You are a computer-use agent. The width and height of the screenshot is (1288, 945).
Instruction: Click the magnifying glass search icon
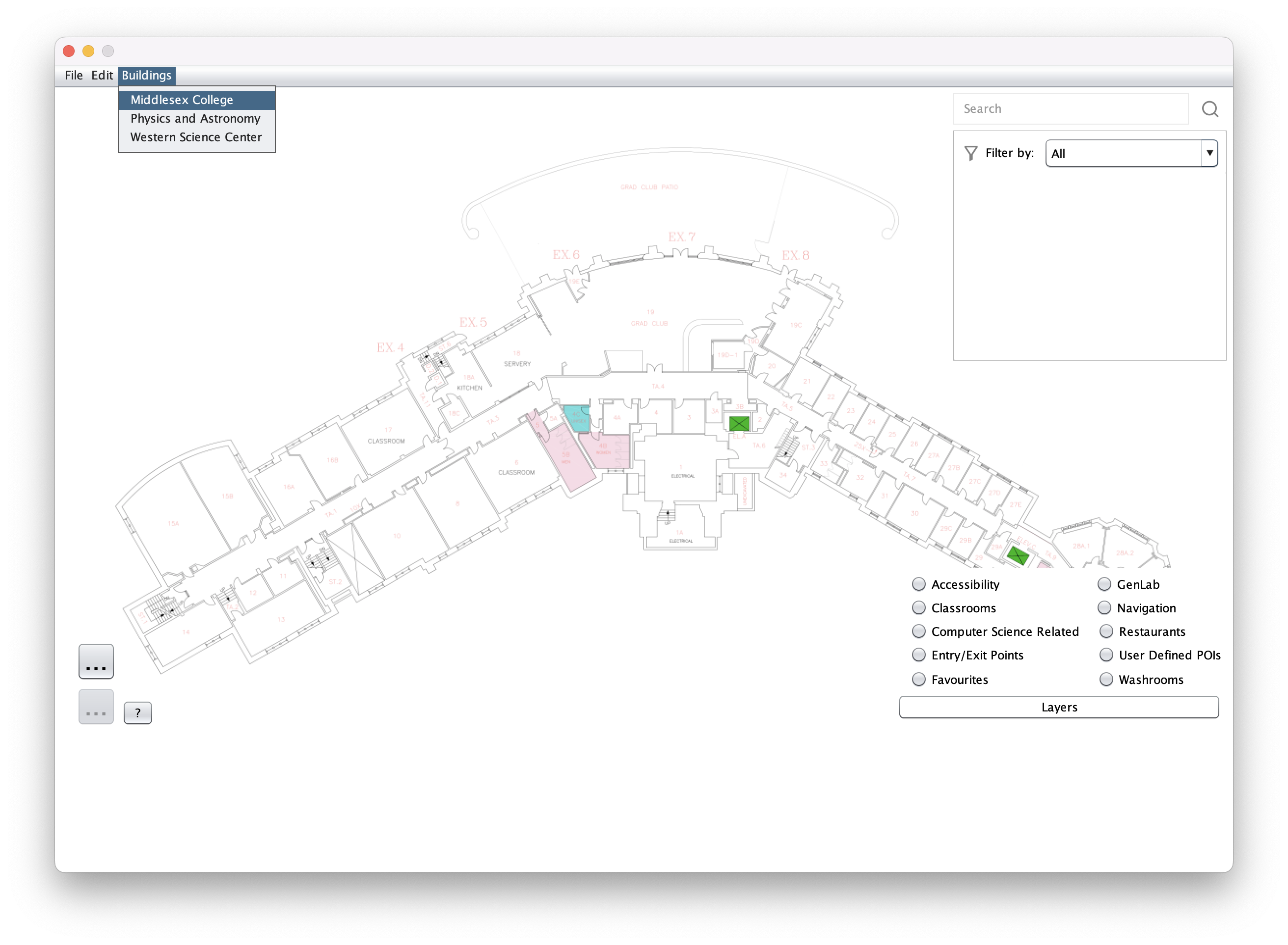(x=1209, y=109)
